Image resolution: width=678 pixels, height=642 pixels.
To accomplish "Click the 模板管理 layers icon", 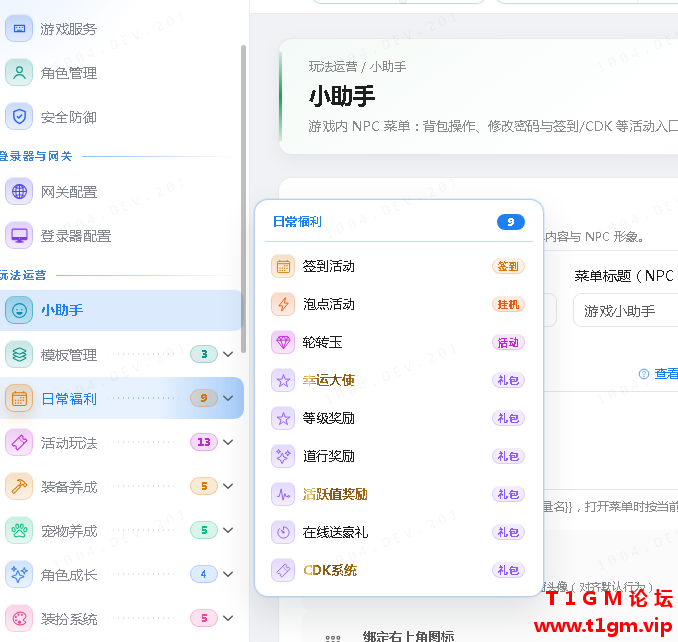I will pos(19,355).
